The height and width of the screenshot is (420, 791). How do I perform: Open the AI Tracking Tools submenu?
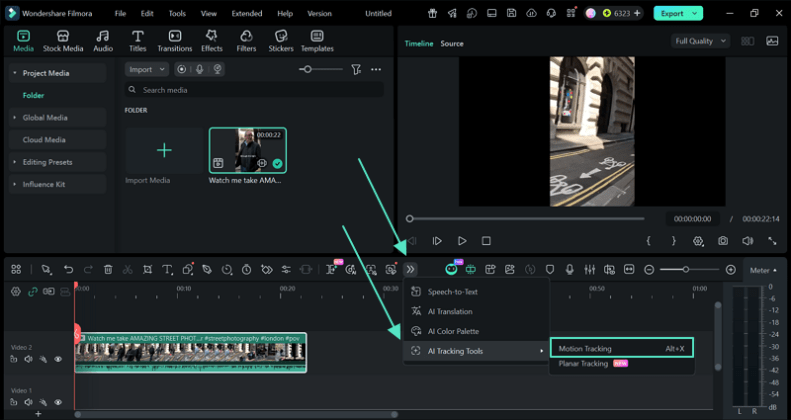click(476, 351)
